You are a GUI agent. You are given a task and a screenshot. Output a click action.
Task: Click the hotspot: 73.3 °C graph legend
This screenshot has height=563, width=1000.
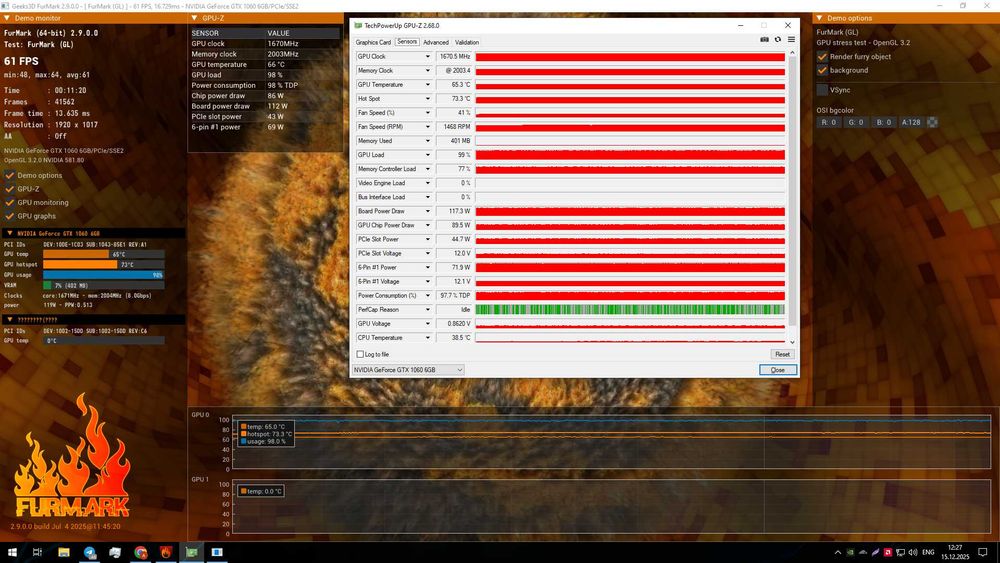[266, 434]
